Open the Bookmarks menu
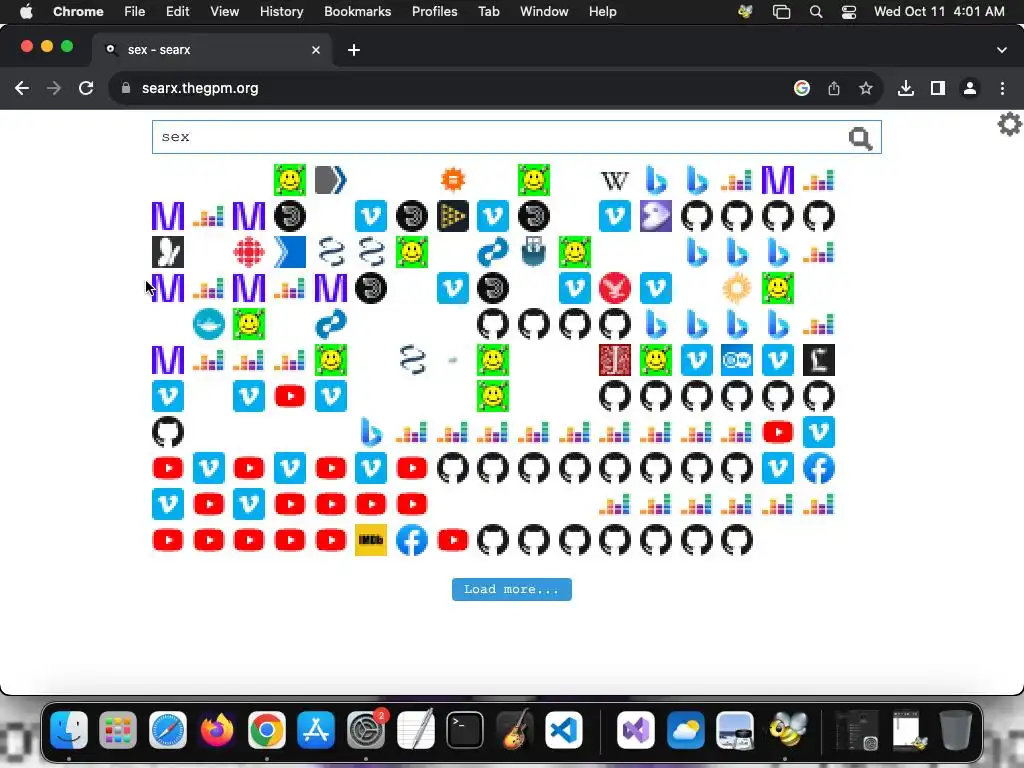Viewport: 1024px width, 768px height. [357, 11]
